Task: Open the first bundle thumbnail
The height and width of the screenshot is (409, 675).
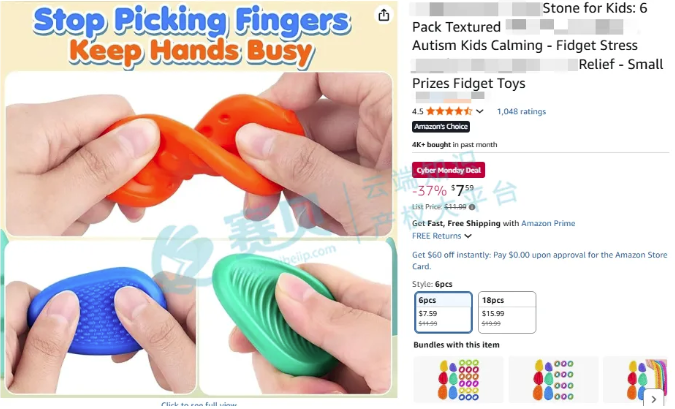Action: pyautogui.click(x=458, y=380)
